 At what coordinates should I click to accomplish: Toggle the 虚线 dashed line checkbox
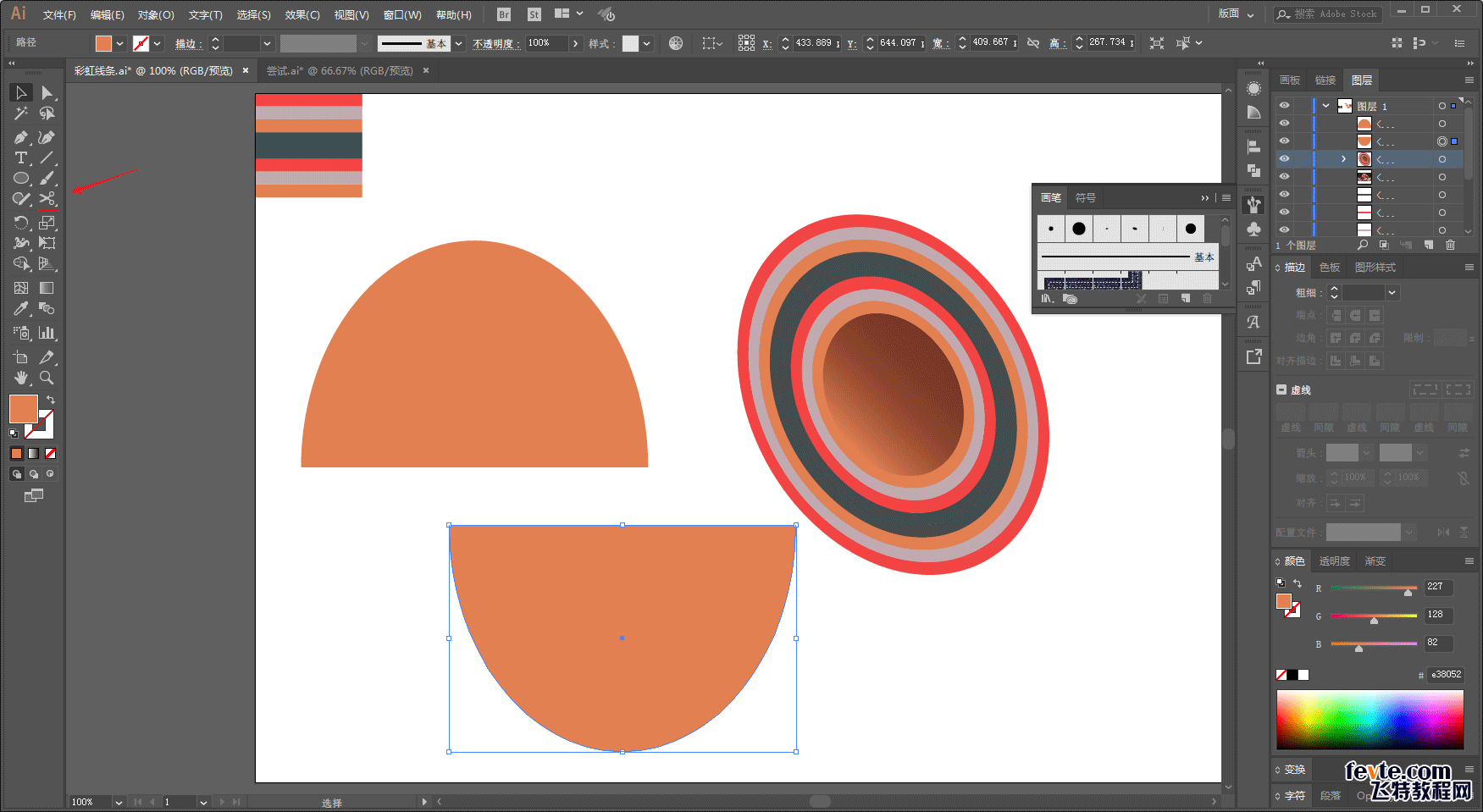tap(1281, 390)
